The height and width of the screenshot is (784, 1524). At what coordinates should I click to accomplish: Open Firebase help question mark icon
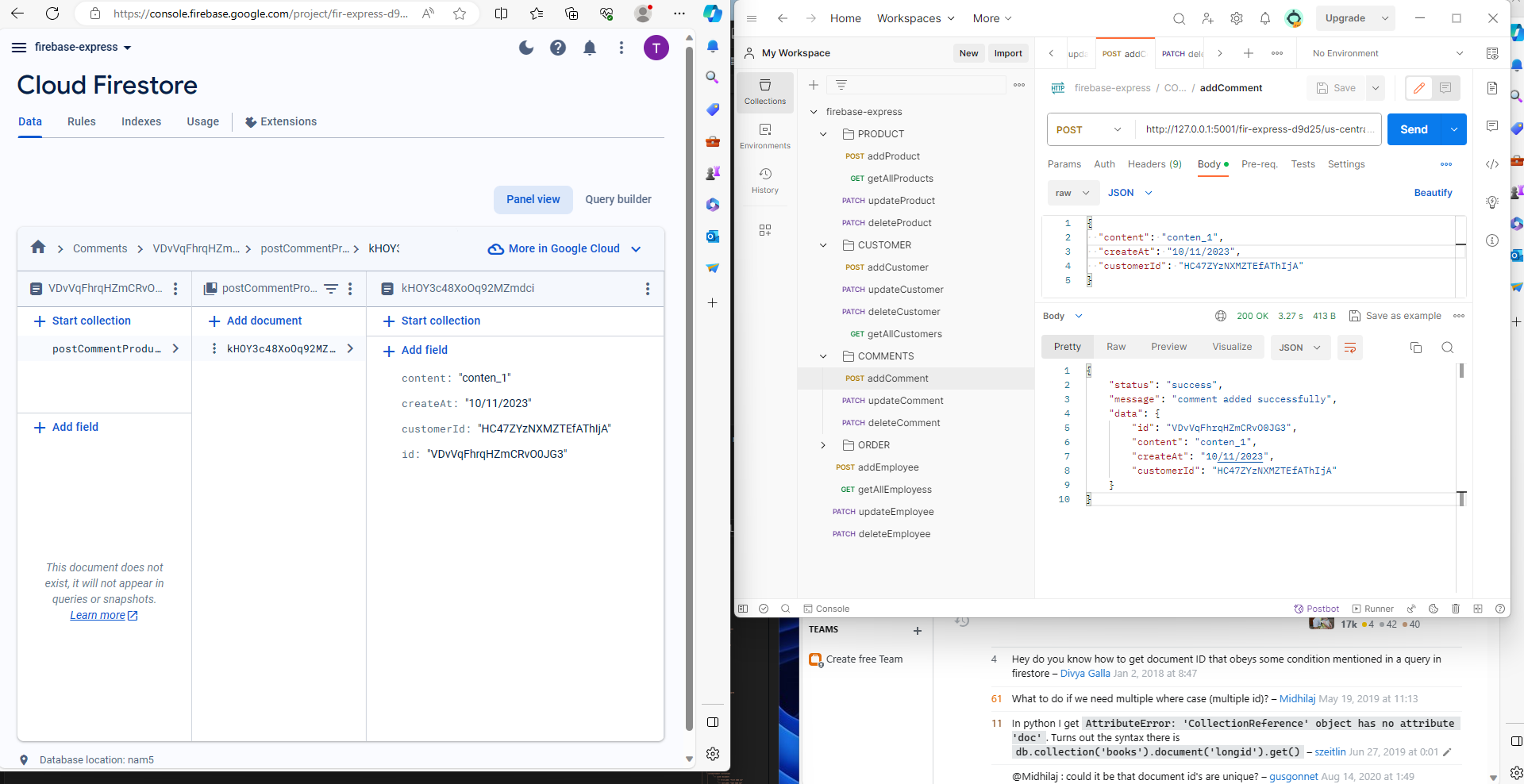(558, 48)
